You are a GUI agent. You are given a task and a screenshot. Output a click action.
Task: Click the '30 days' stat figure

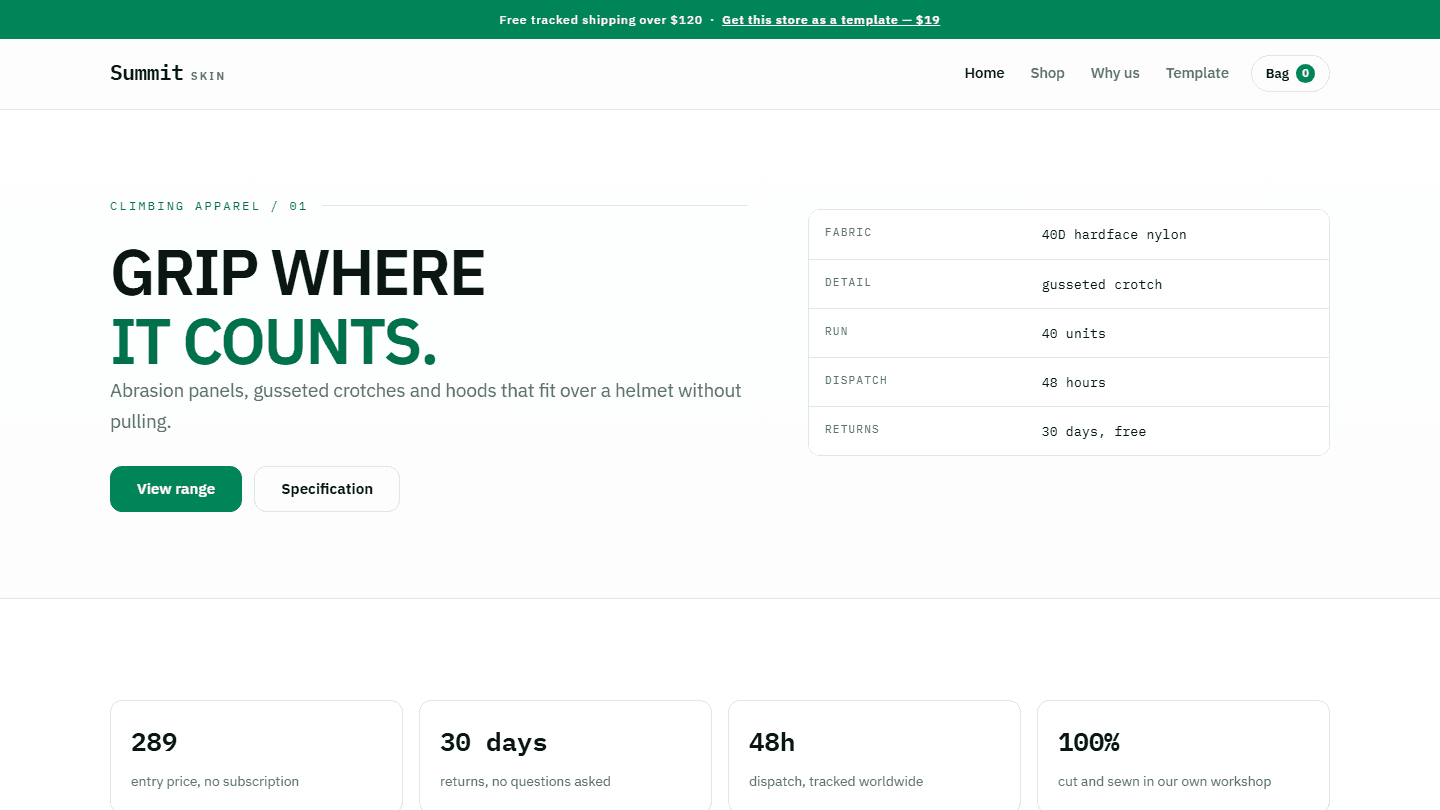(494, 743)
